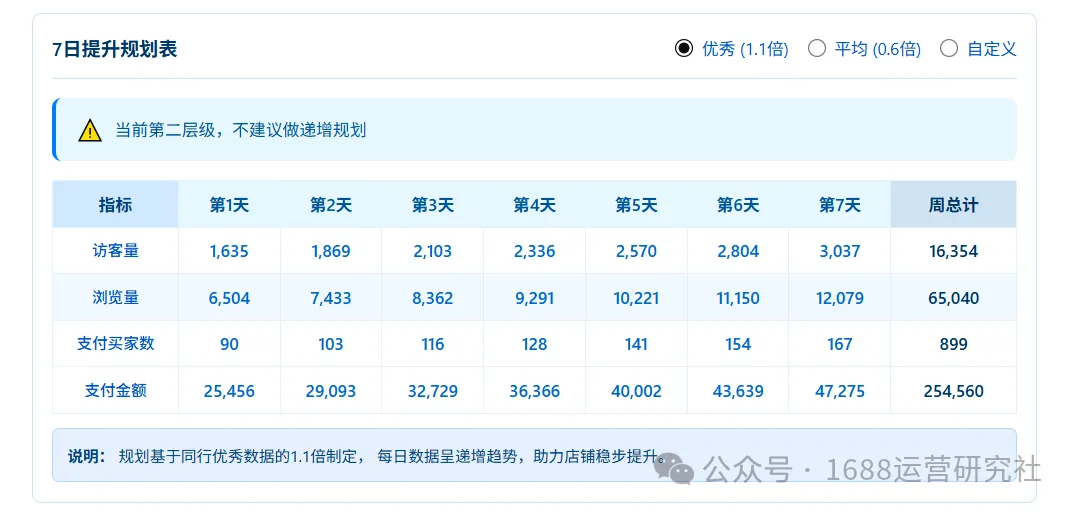Click the 第3天 column header
Image resolution: width=1075 pixels, height=512 pixels.
pos(433,204)
